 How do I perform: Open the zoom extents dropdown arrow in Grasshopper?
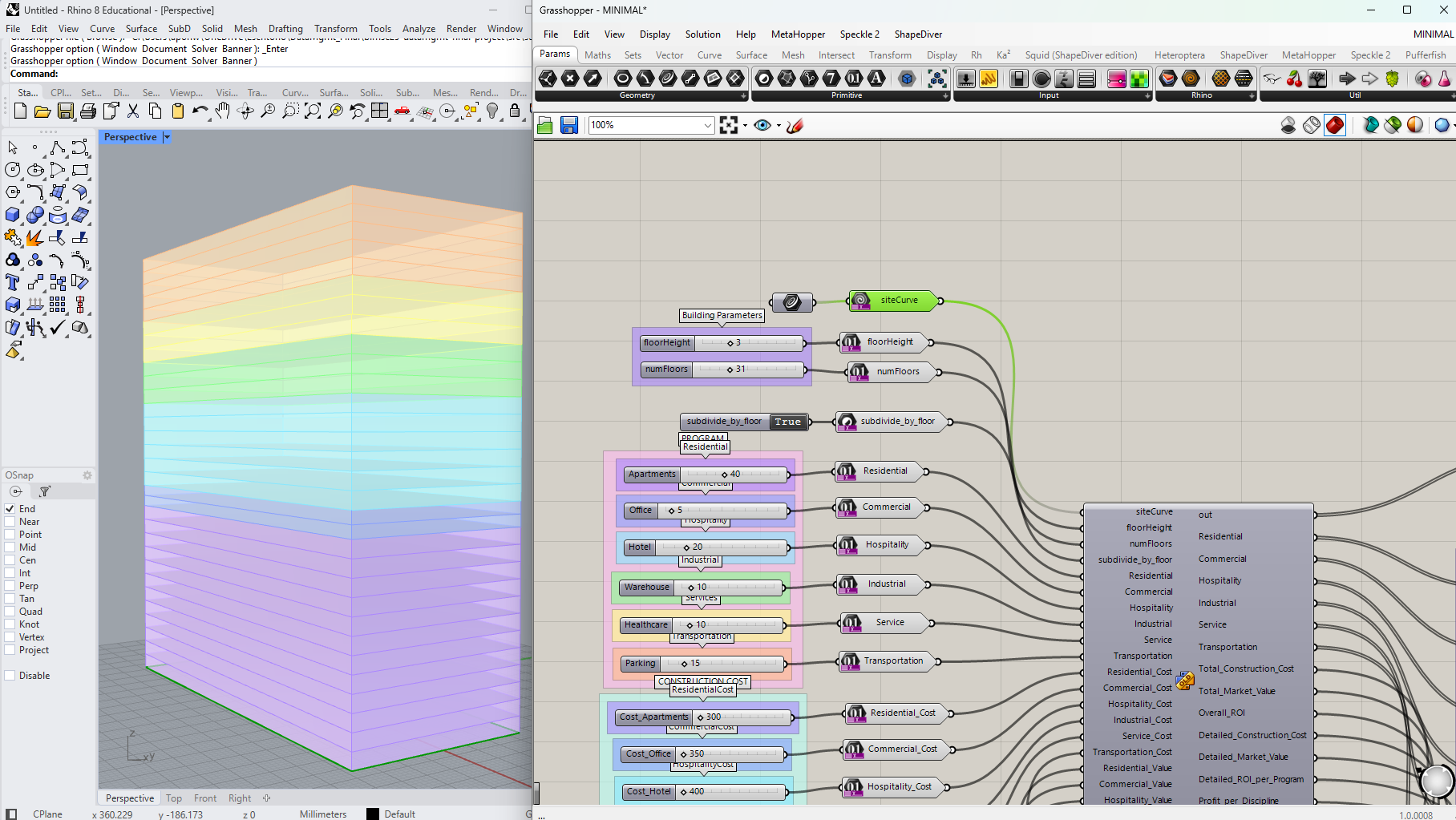(x=745, y=125)
